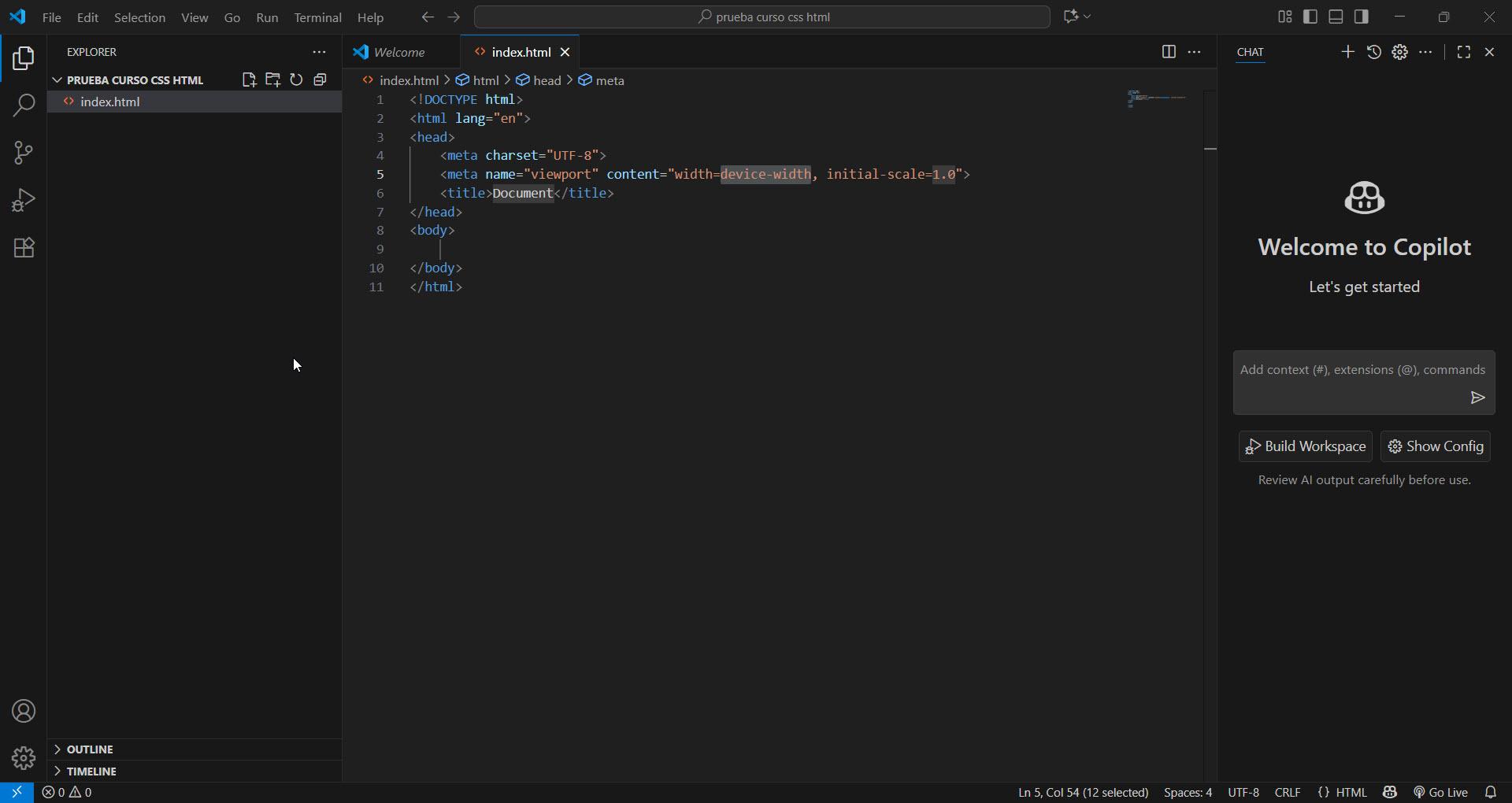
Task: Change indentation via Spaces: 4
Action: tap(1188, 793)
